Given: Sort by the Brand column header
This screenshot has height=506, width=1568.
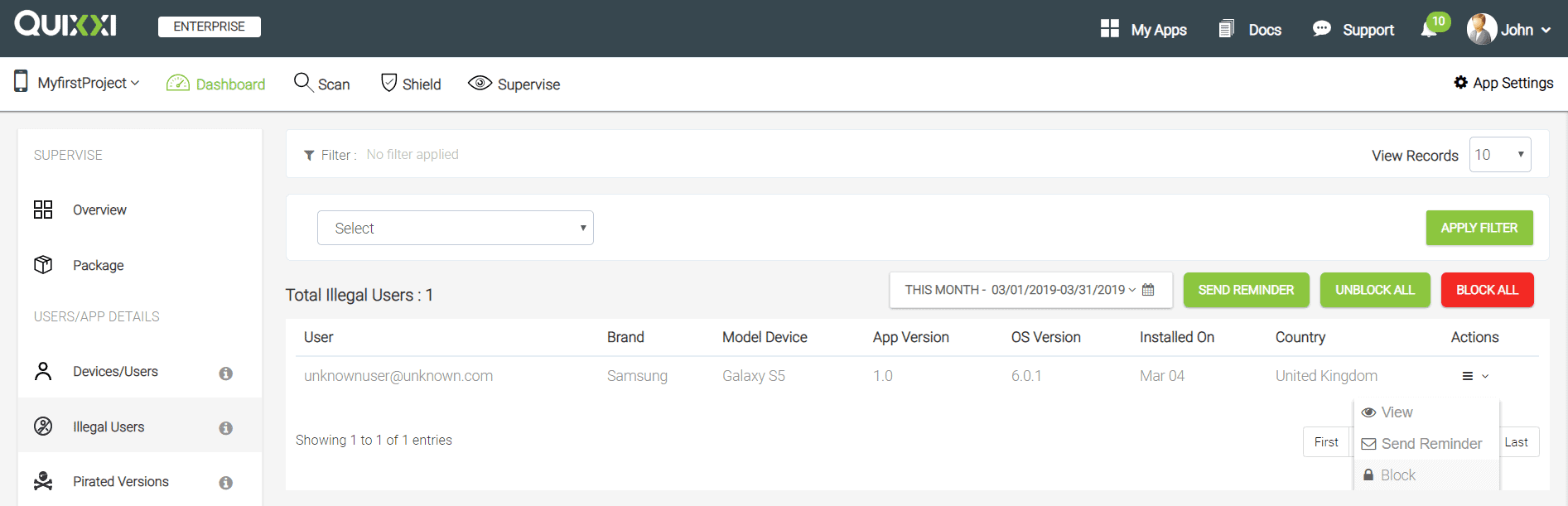Looking at the screenshot, I should click(625, 337).
